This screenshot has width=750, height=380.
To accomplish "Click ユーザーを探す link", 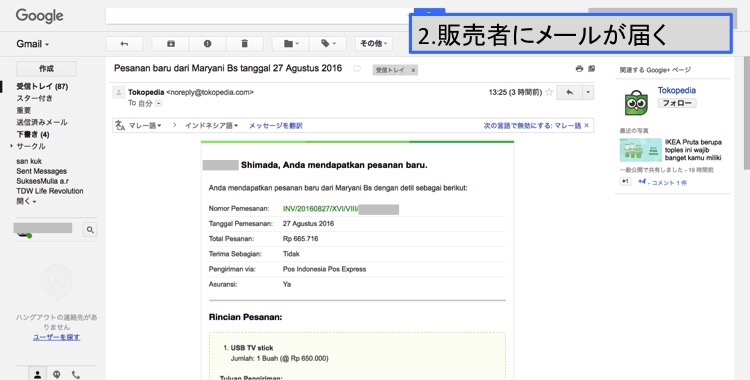I will click(56, 337).
